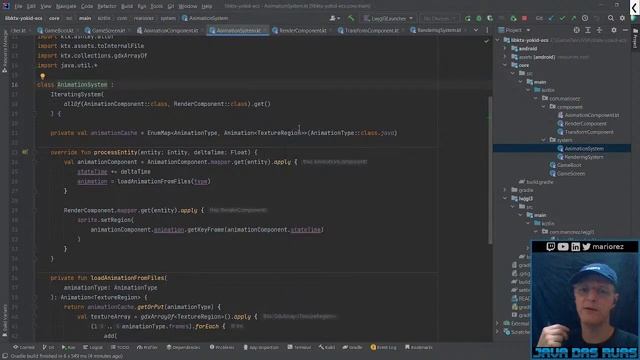Open Project panel options gear
Viewport: 640px width, 360px height.
coord(613,30)
